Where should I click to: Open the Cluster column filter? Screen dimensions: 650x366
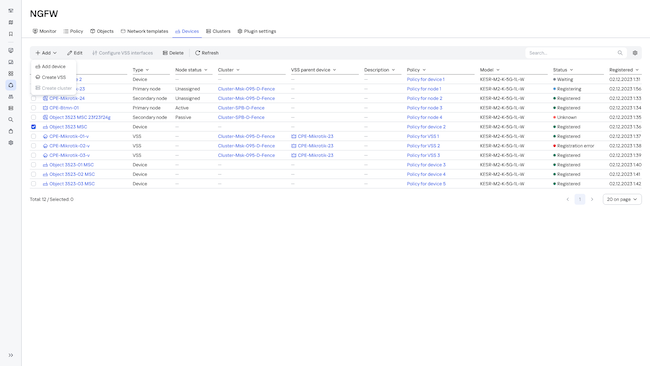(238, 70)
